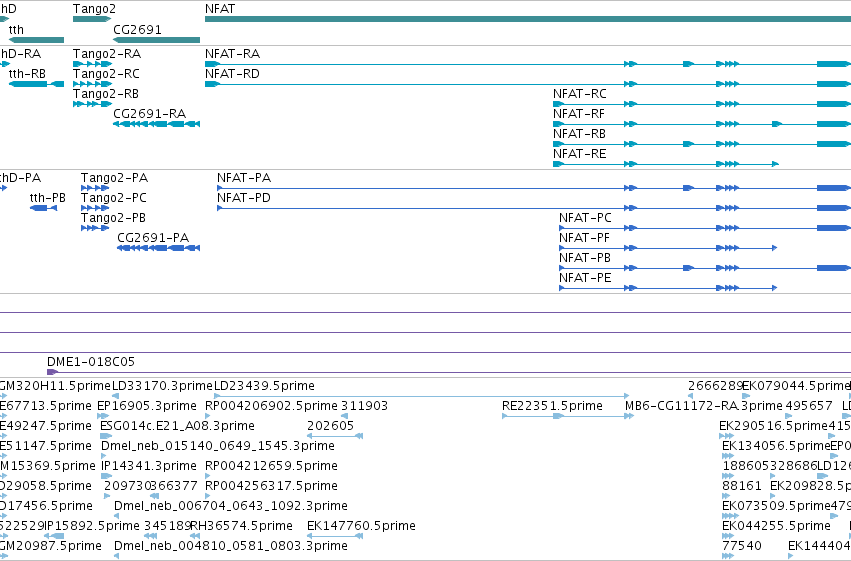Select the RP004206902.5prime EST
The height and width of the screenshot is (561, 851).
pos(208,416)
